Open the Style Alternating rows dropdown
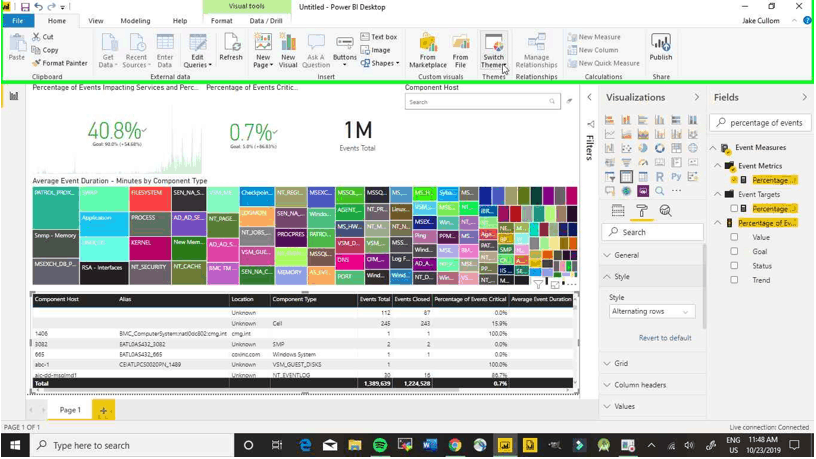 pyautogui.click(x=651, y=311)
